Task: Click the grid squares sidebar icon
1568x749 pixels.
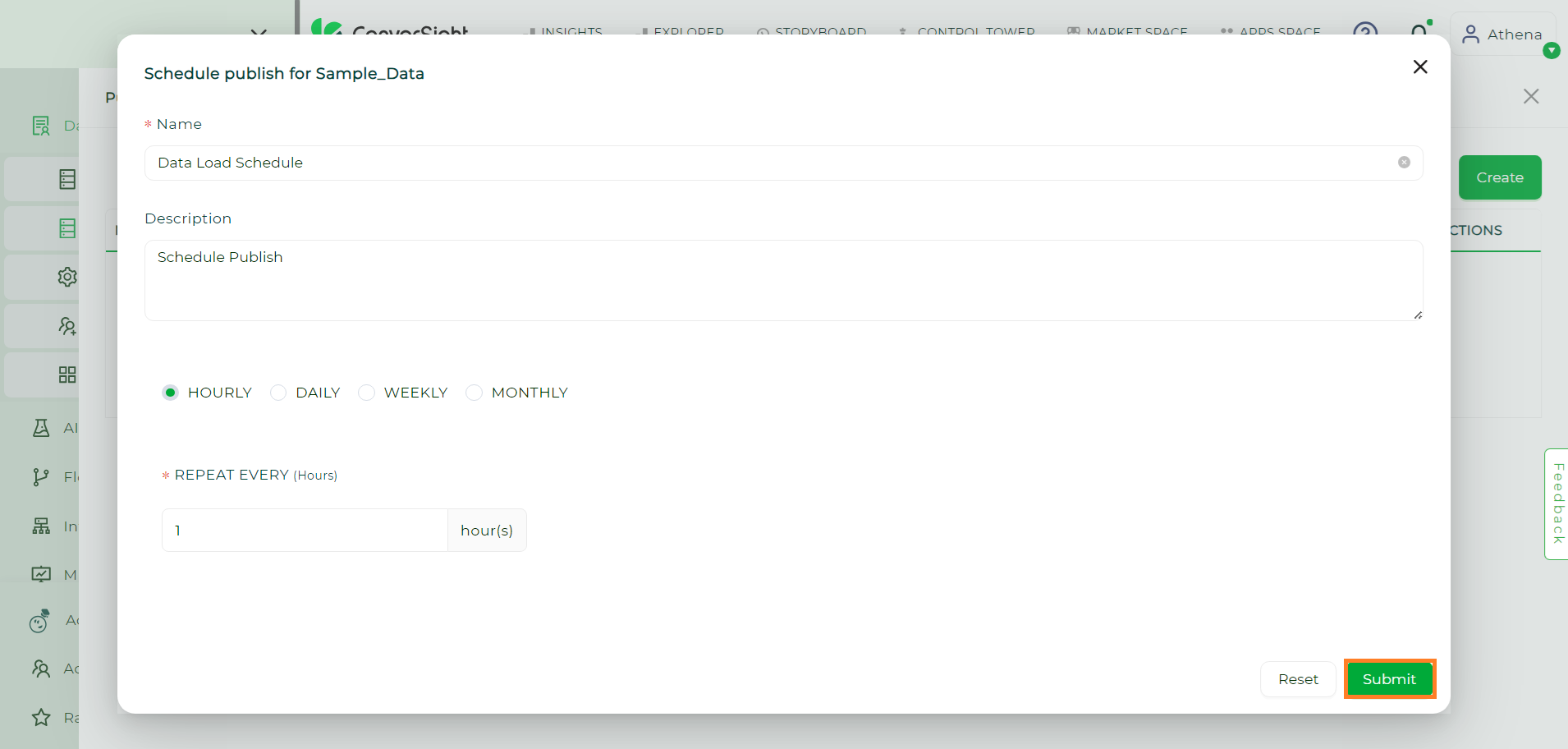Action: (x=67, y=374)
